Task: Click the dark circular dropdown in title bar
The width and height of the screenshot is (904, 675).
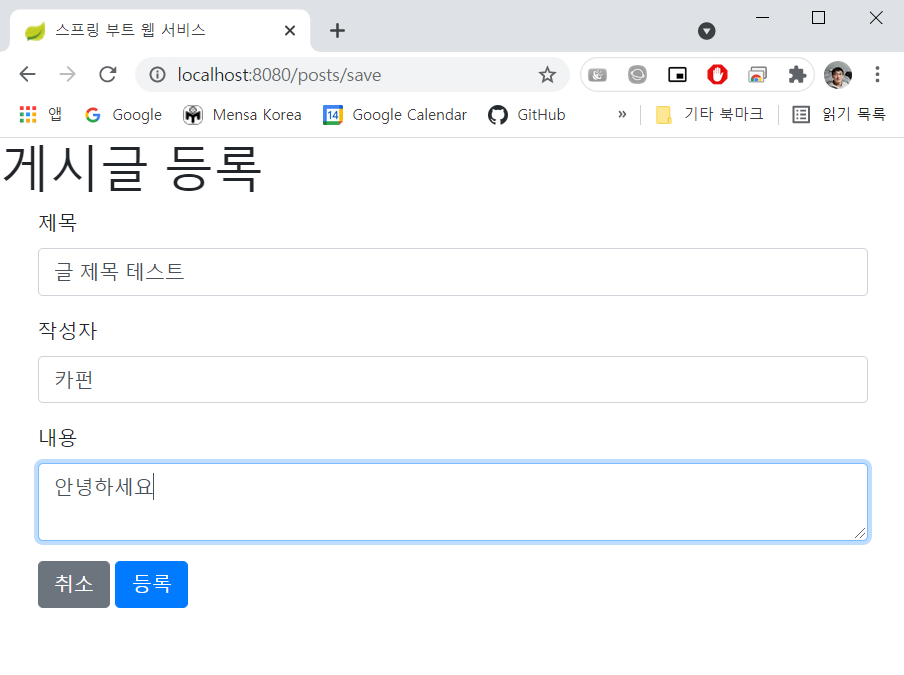Action: [x=706, y=31]
